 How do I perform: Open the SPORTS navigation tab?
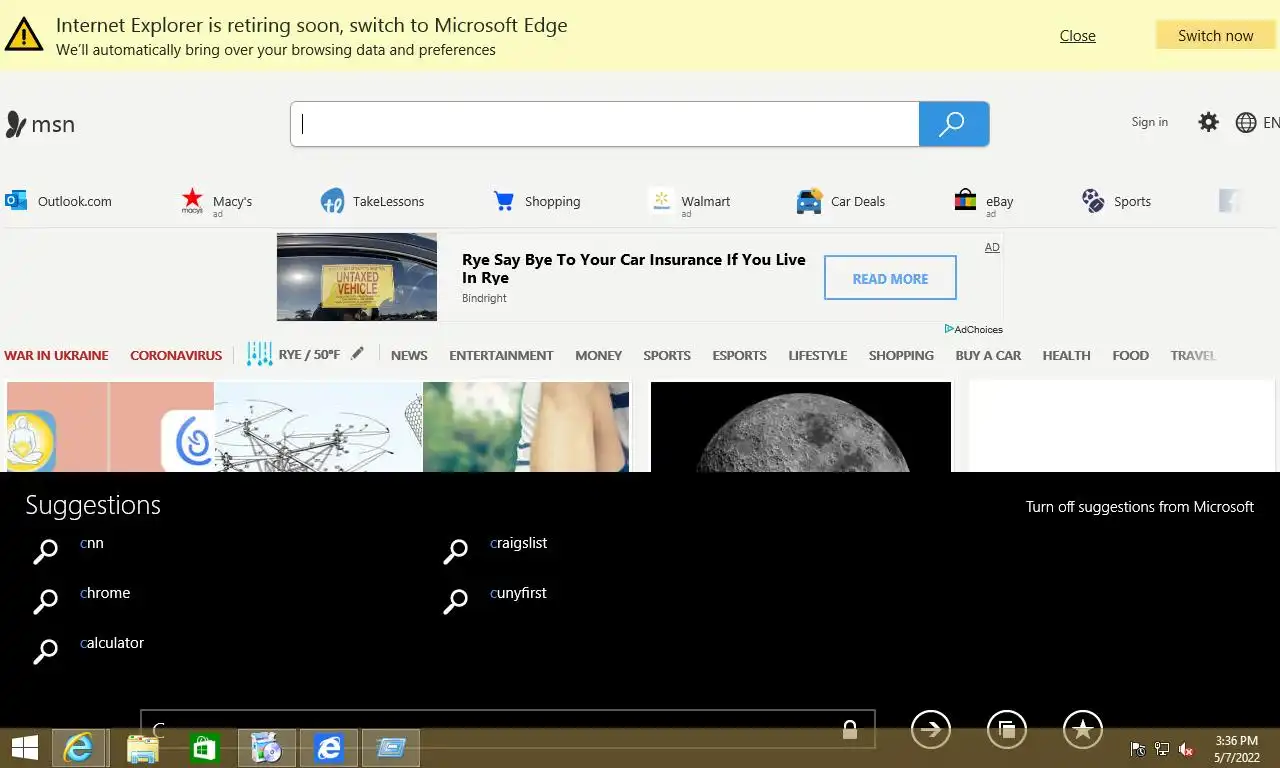(667, 355)
